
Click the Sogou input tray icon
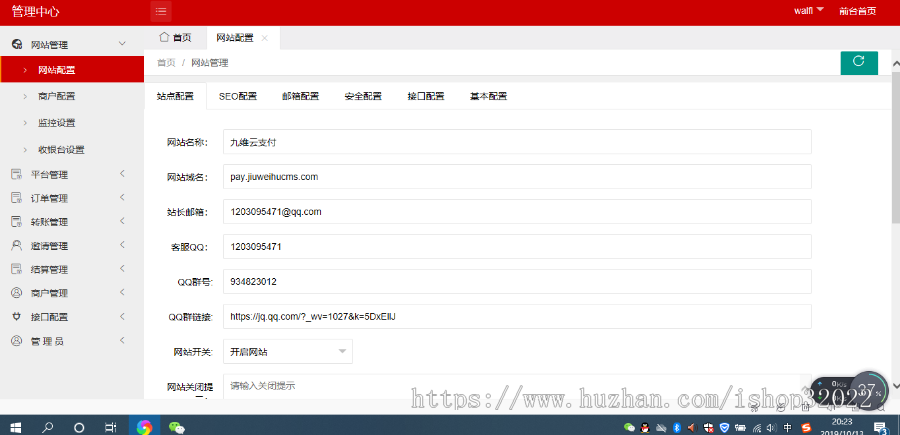[806, 428]
